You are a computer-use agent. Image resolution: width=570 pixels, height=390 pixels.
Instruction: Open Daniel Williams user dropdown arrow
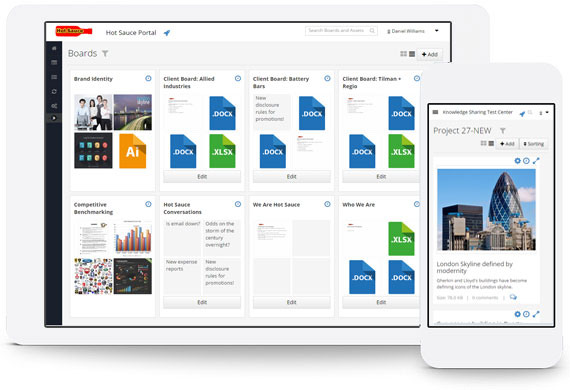[x=437, y=31]
